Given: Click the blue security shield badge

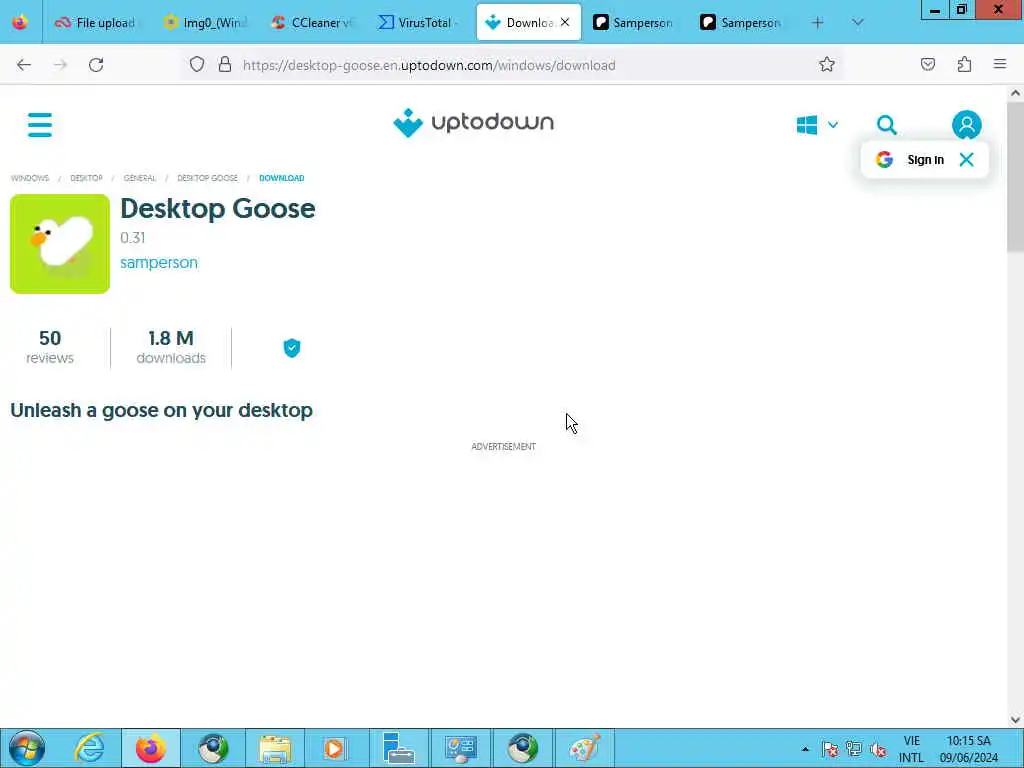Looking at the screenshot, I should tap(292, 348).
